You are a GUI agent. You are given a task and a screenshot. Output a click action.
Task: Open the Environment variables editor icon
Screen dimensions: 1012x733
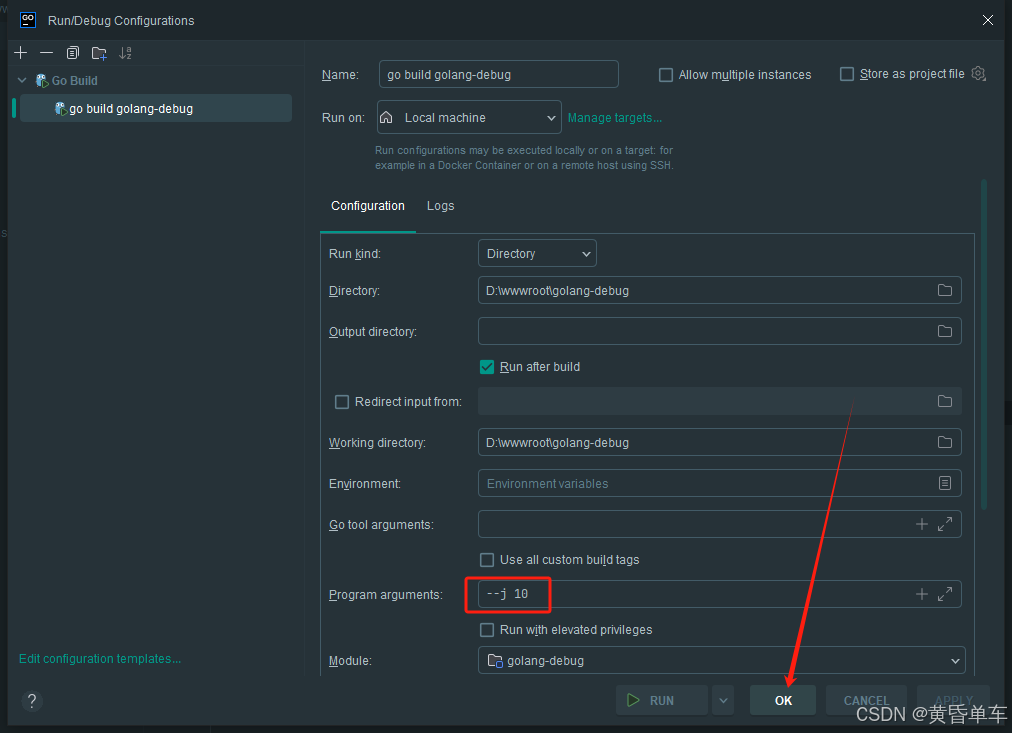point(944,483)
